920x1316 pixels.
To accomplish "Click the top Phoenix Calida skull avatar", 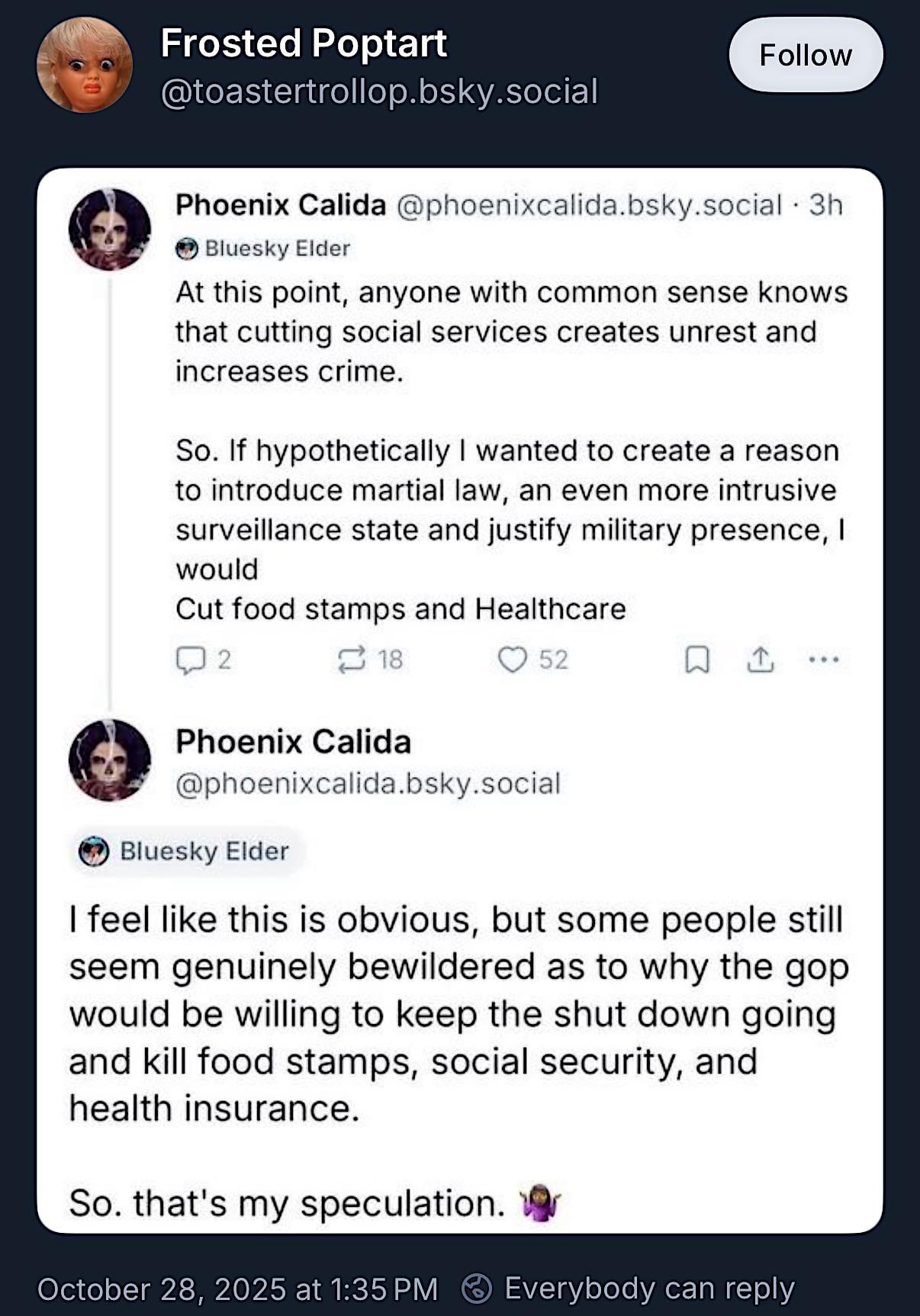I will point(110,229).
